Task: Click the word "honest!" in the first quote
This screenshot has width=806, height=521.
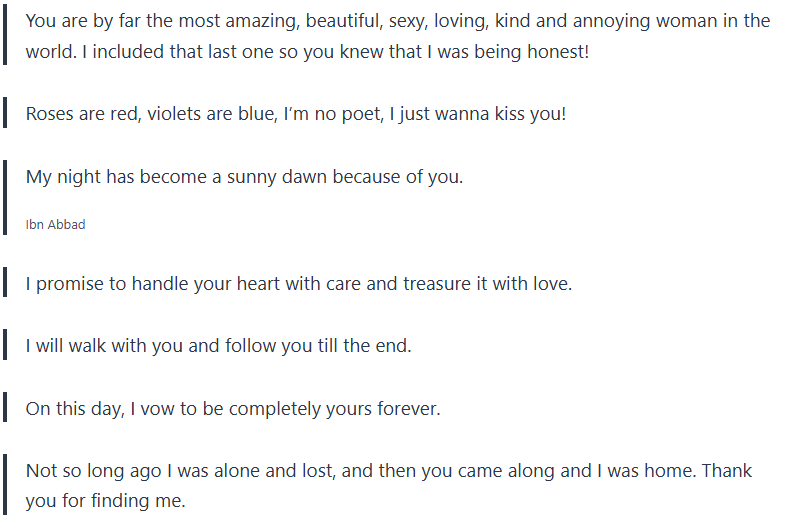Action: click(558, 50)
